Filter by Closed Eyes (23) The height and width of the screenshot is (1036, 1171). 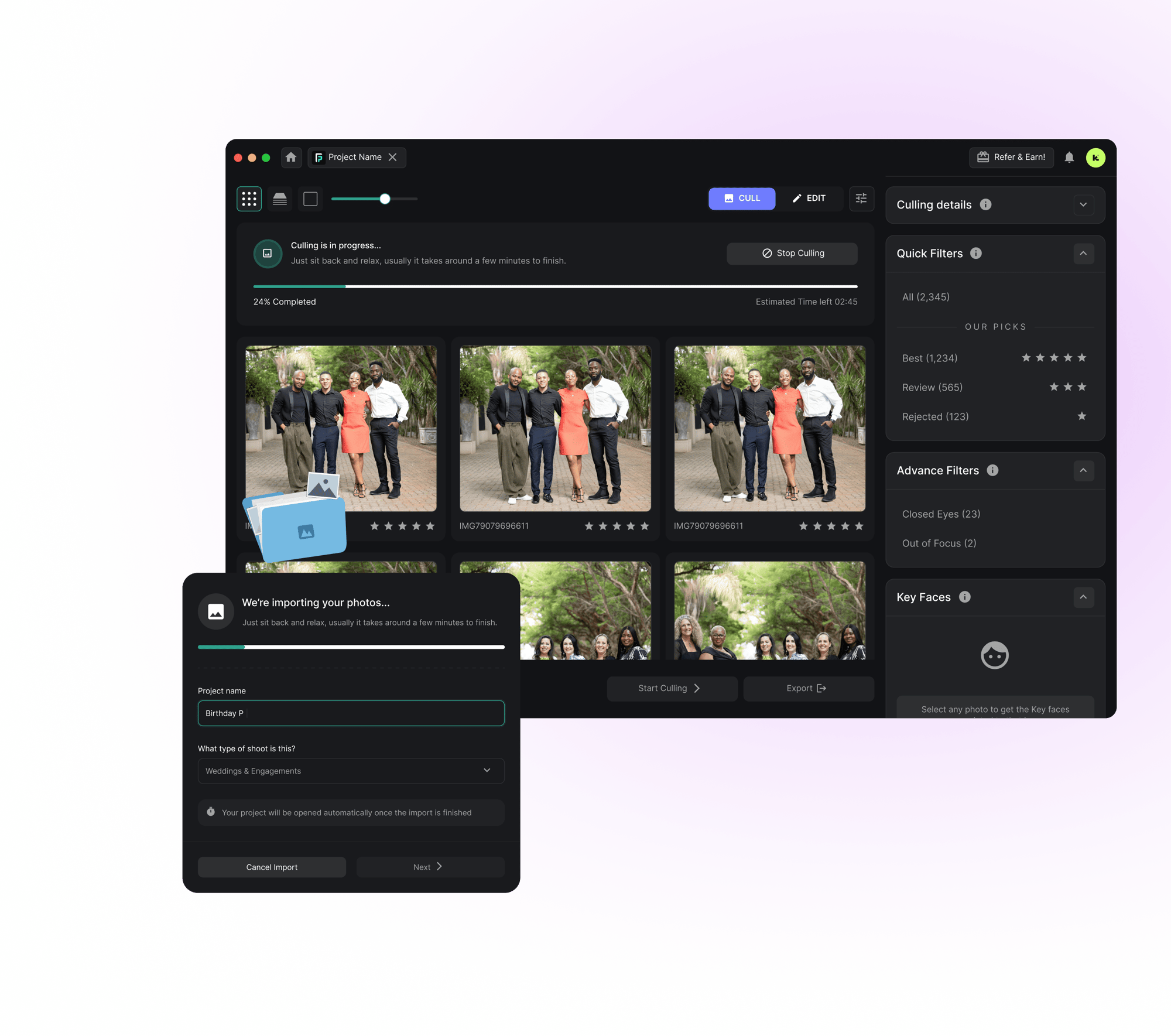click(x=941, y=514)
